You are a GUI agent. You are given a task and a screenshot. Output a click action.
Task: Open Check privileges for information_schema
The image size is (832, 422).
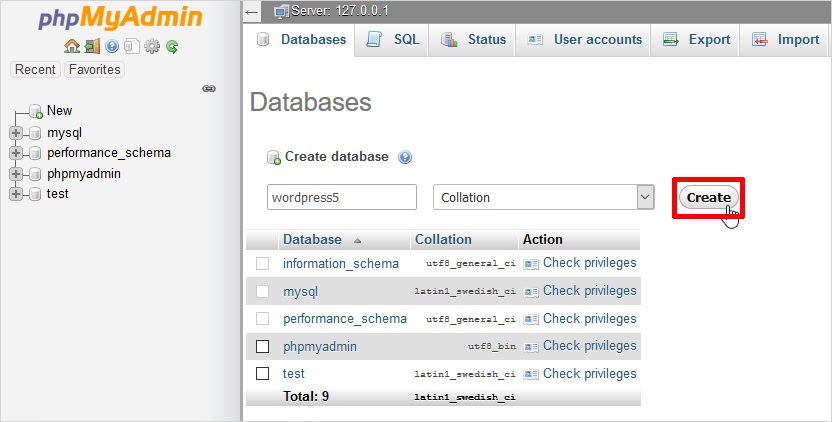(x=589, y=263)
